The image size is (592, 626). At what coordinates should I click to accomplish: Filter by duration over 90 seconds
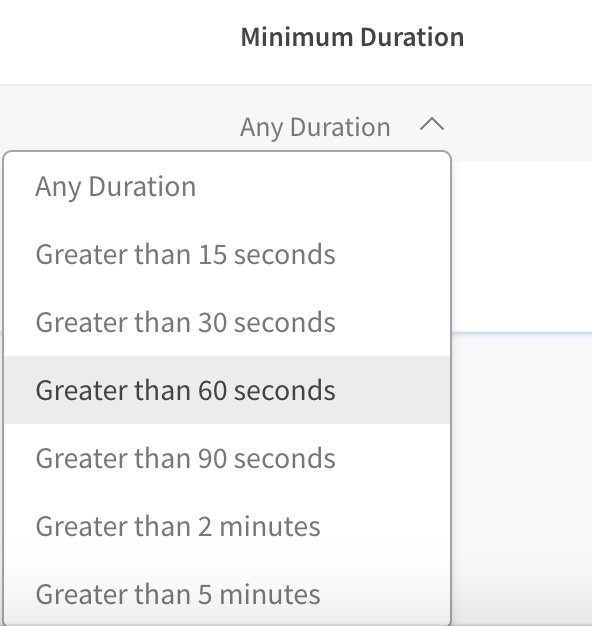coord(227,458)
